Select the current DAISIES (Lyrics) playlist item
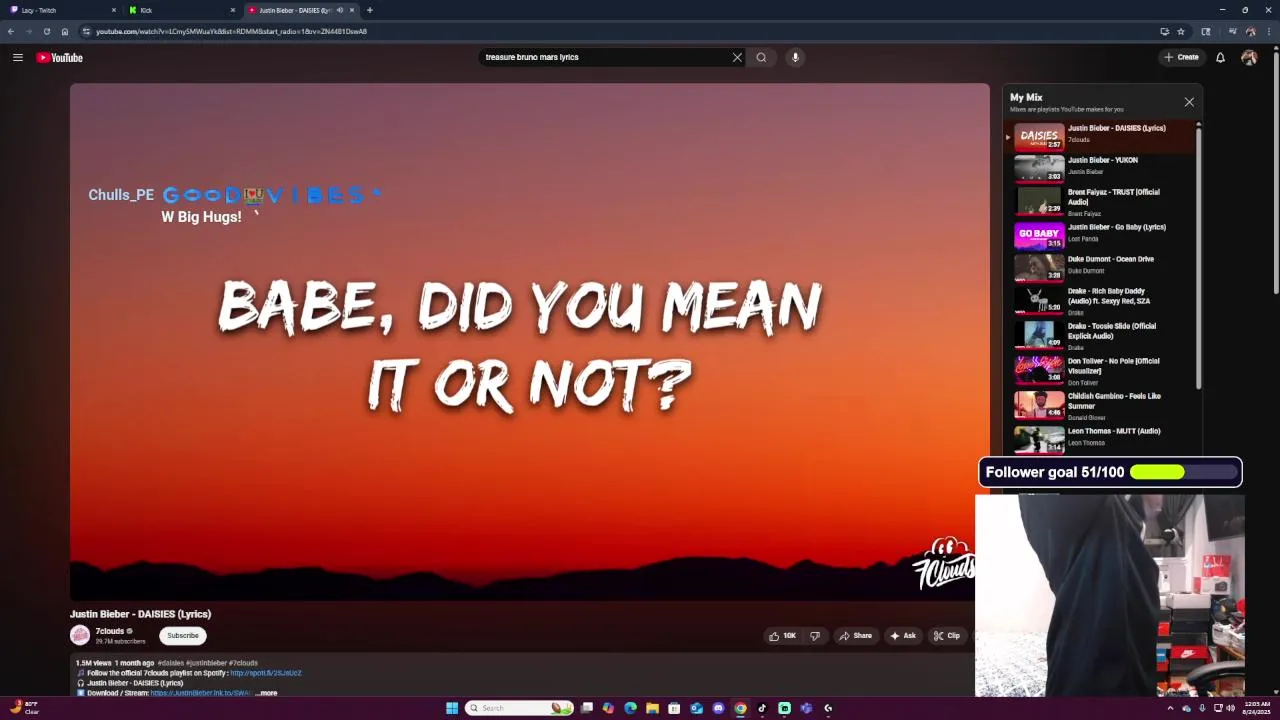The image size is (1280, 720). click(x=1100, y=136)
